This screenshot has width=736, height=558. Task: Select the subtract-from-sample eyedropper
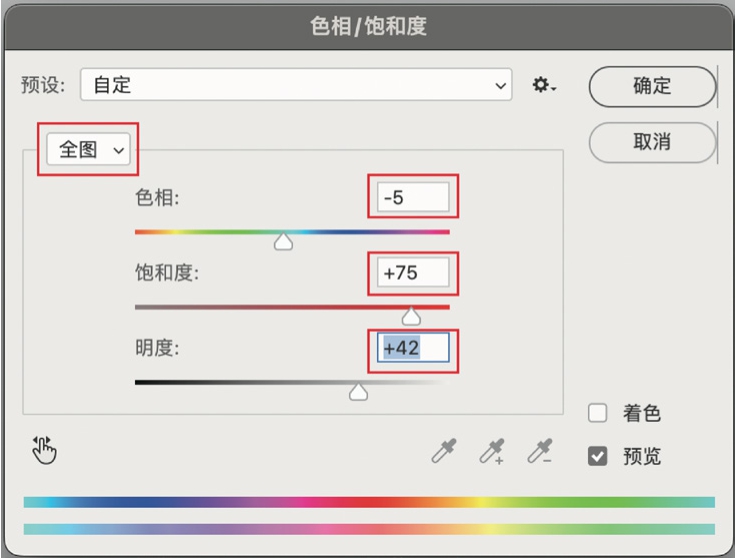(541, 452)
